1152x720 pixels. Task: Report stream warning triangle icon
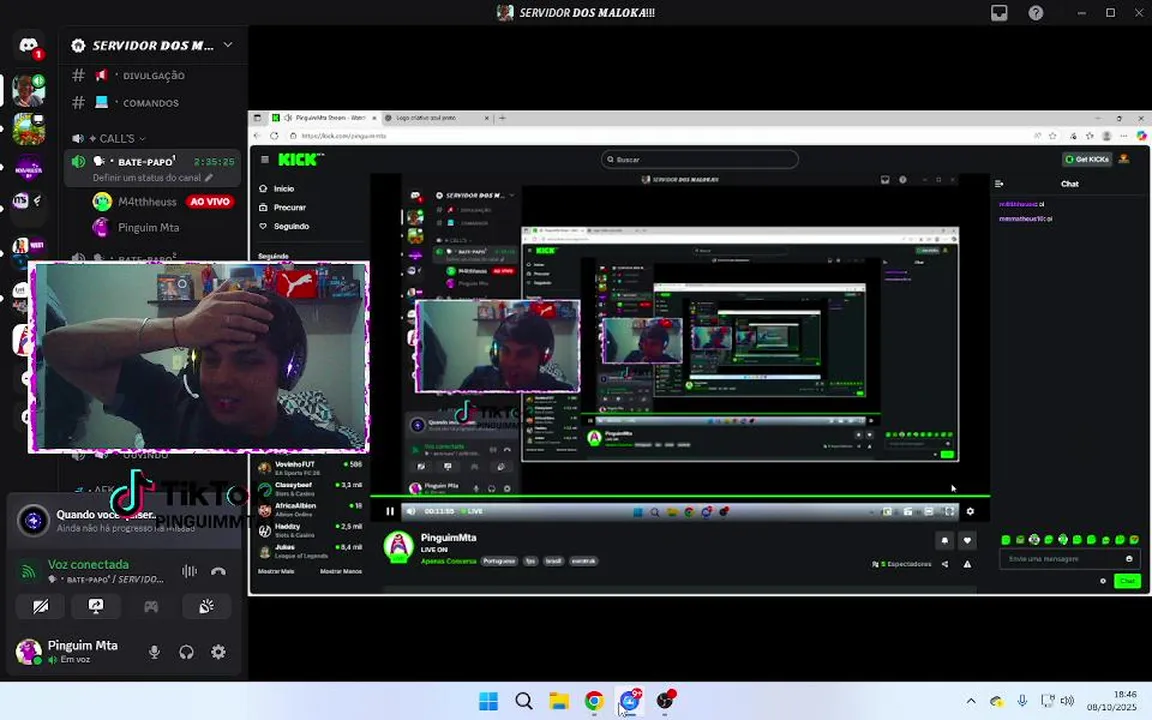point(968,564)
